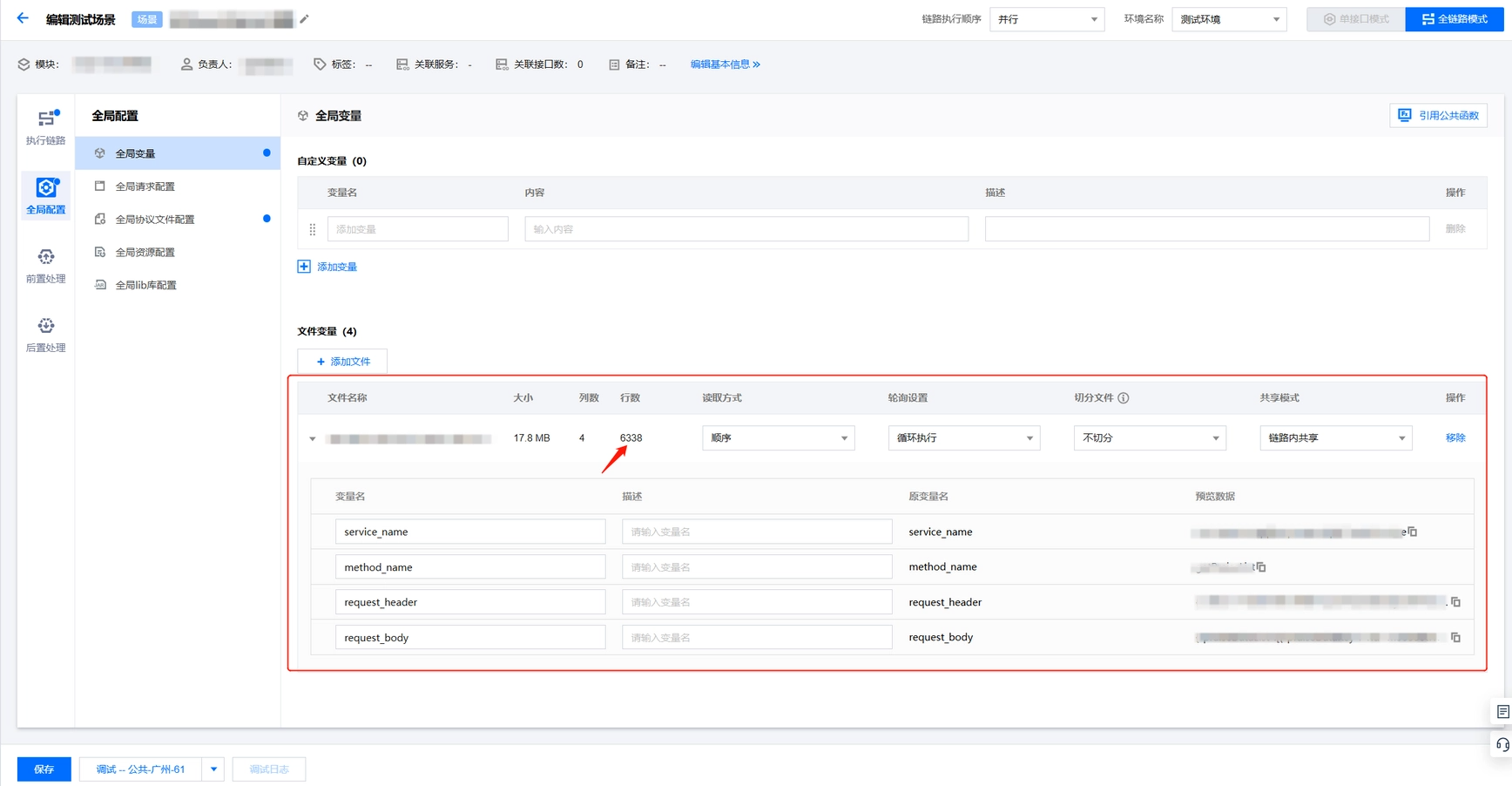Click the 调试 -- 公共-广州-61 button
Viewport: 1512px width, 786px height.
(x=141, y=769)
